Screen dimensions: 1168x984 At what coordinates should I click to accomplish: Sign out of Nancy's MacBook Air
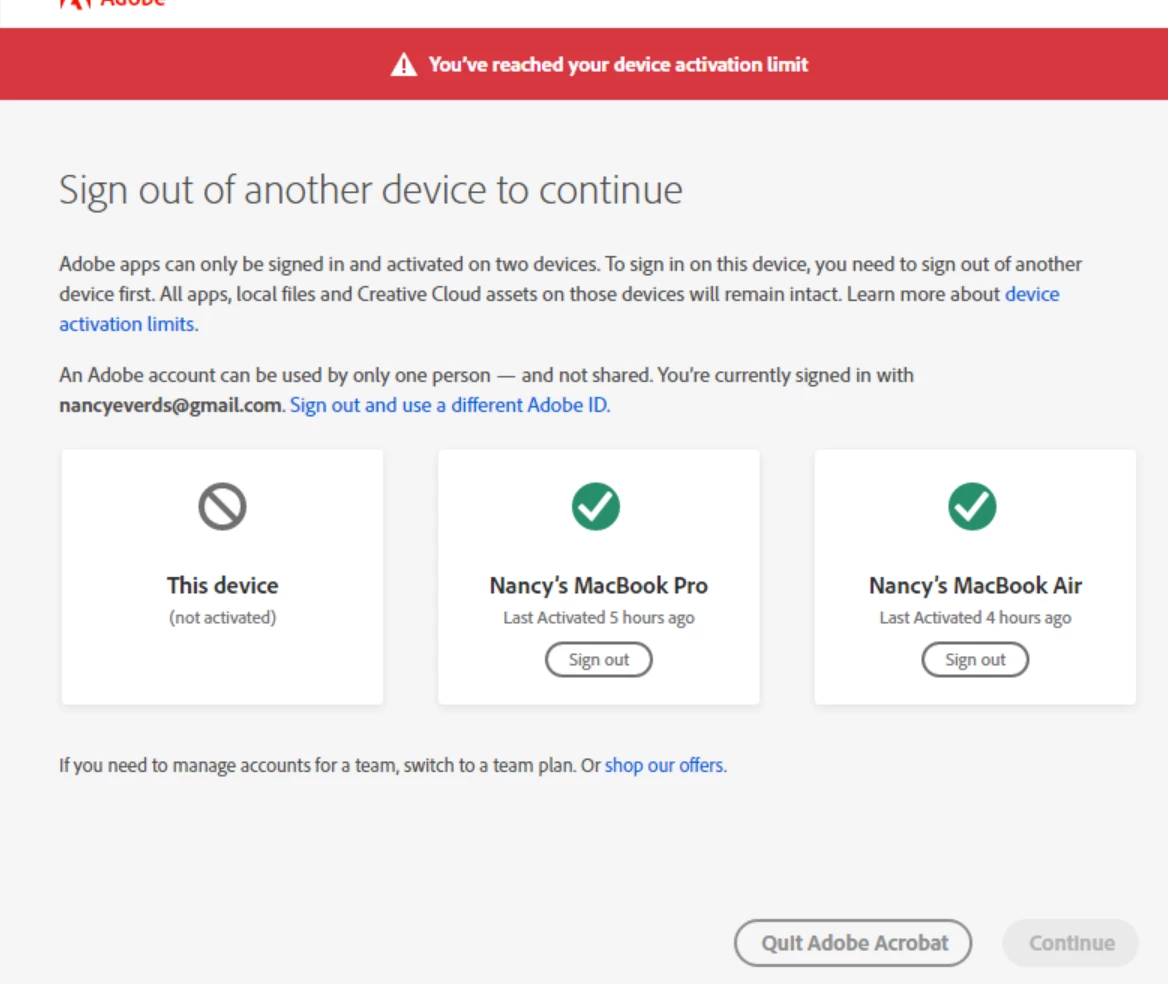click(975, 660)
